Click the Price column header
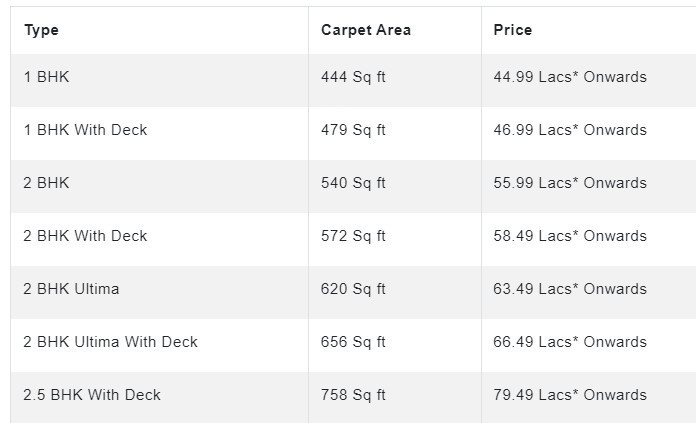The image size is (696, 423). (x=513, y=30)
